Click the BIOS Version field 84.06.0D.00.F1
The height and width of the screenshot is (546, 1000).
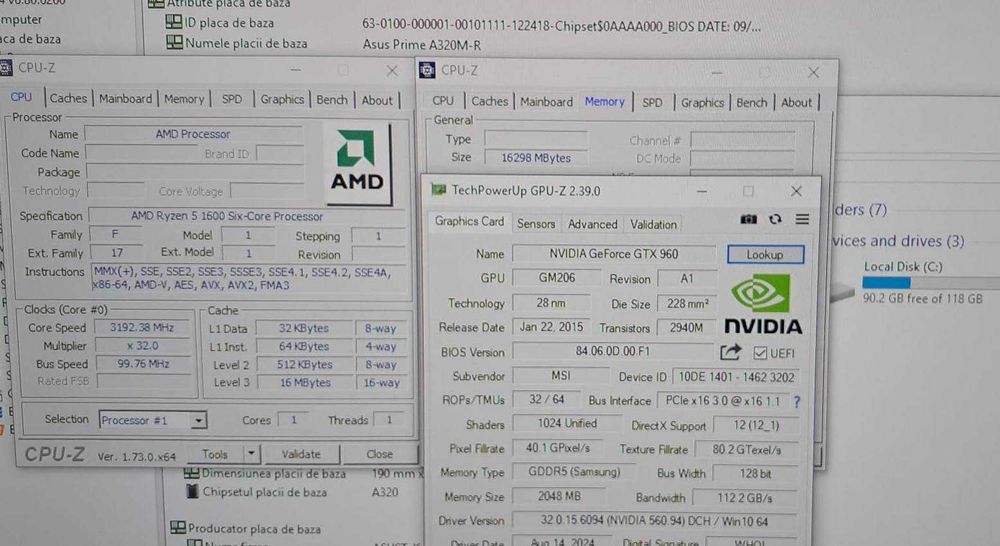tap(613, 351)
